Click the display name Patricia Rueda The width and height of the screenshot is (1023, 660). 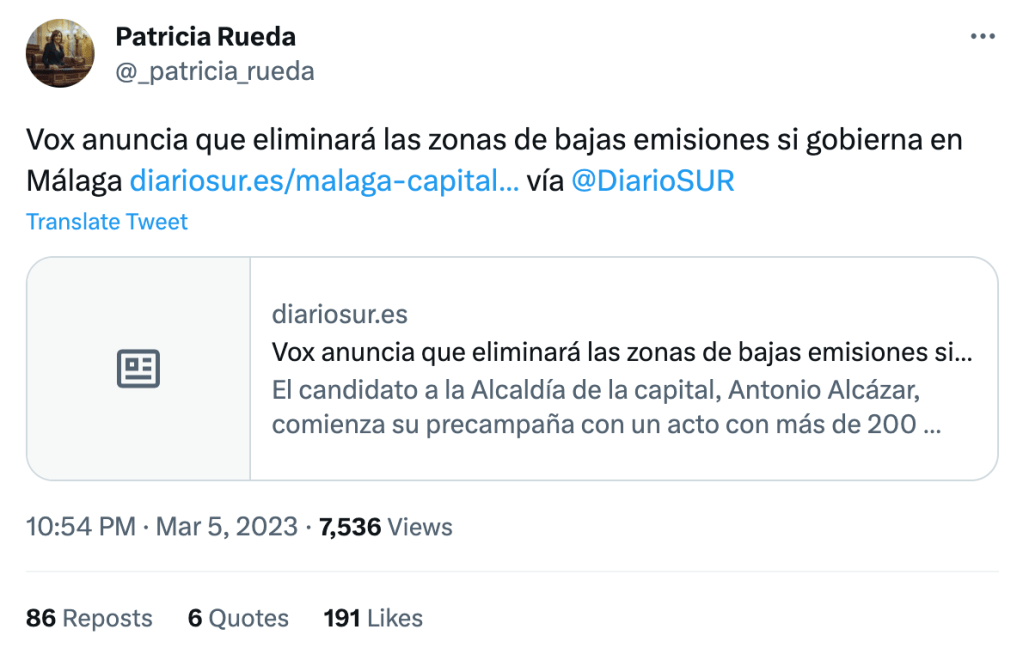206,37
